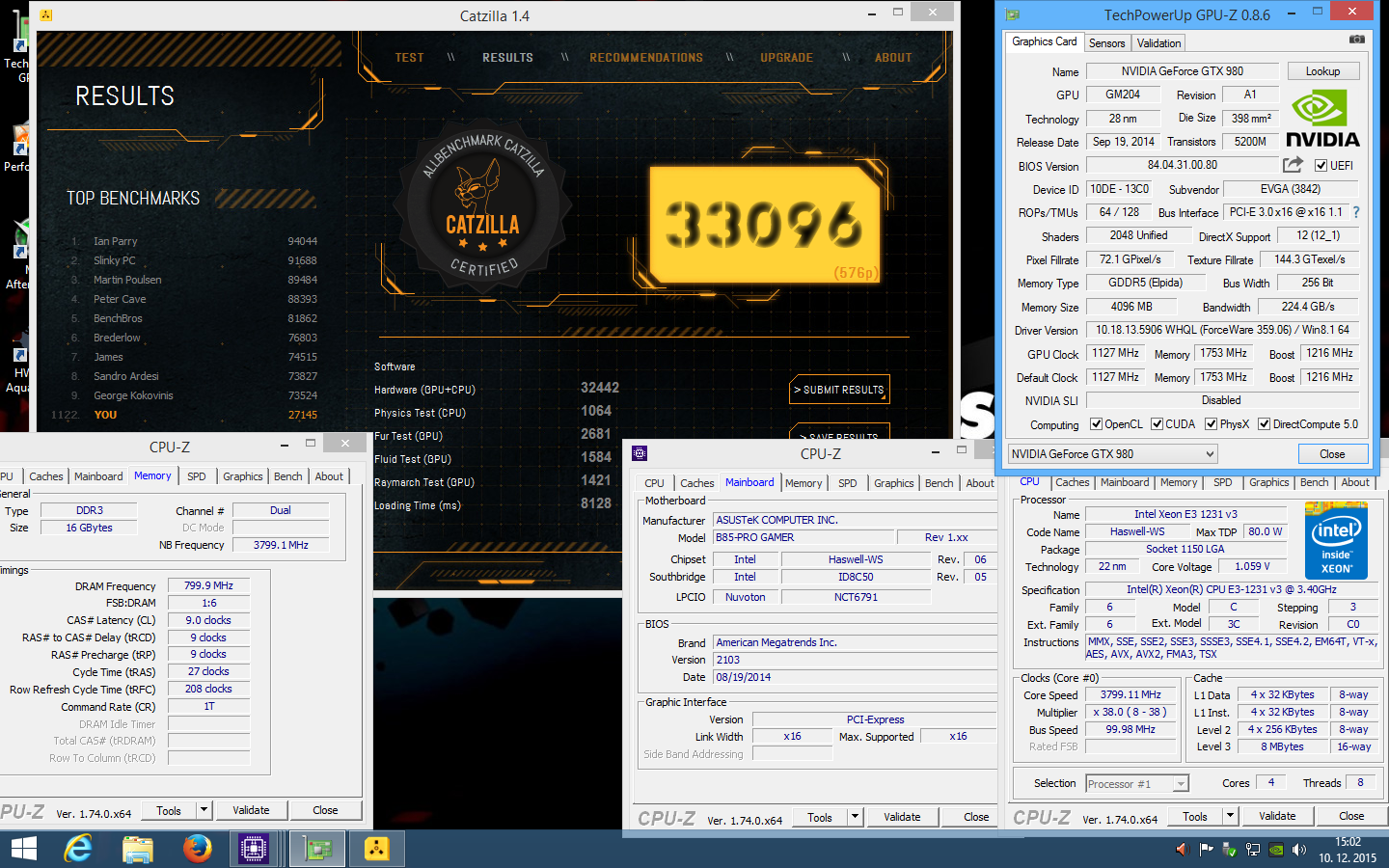Open the TEST section in Catzilla
The width and height of the screenshot is (1389, 868).
point(409,58)
